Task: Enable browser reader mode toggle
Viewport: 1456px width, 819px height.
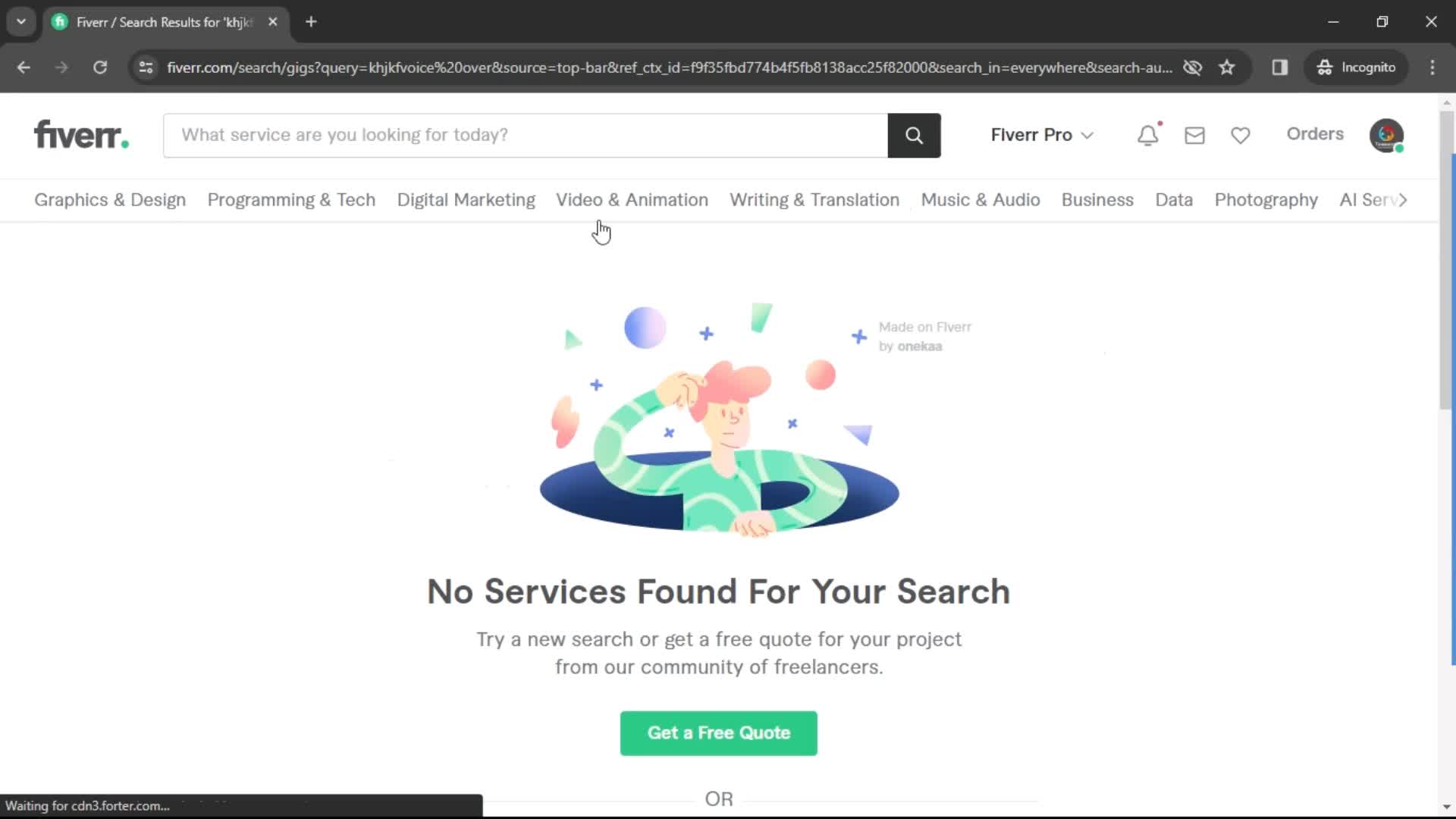Action: coord(1281,67)
